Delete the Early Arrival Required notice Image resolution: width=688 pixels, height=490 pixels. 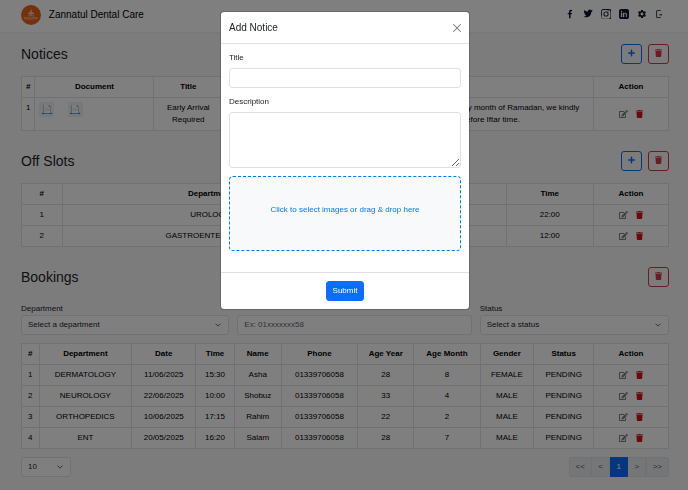click(x=639, y=114)
